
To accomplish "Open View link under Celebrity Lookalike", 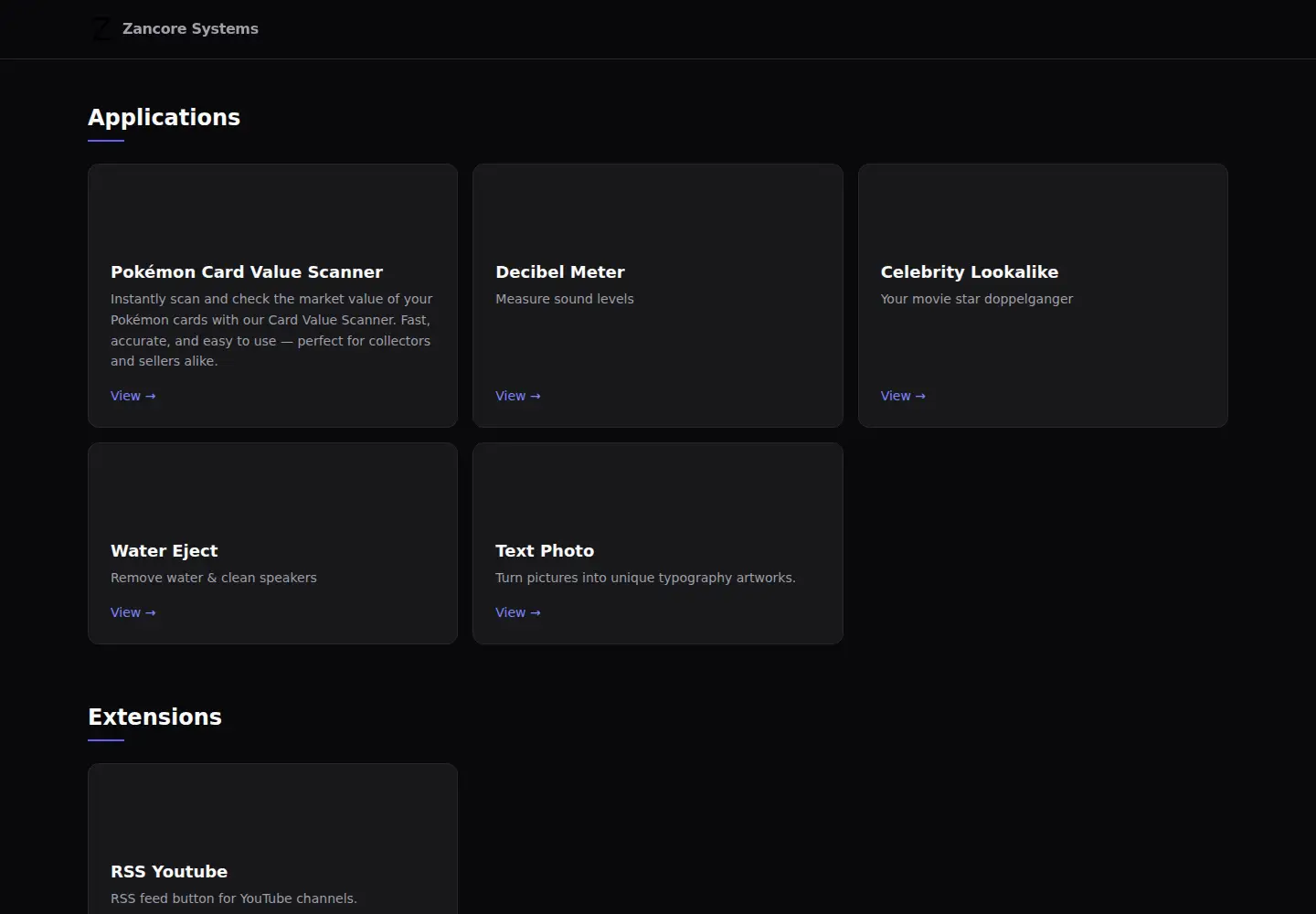I will tap(903, 396).
